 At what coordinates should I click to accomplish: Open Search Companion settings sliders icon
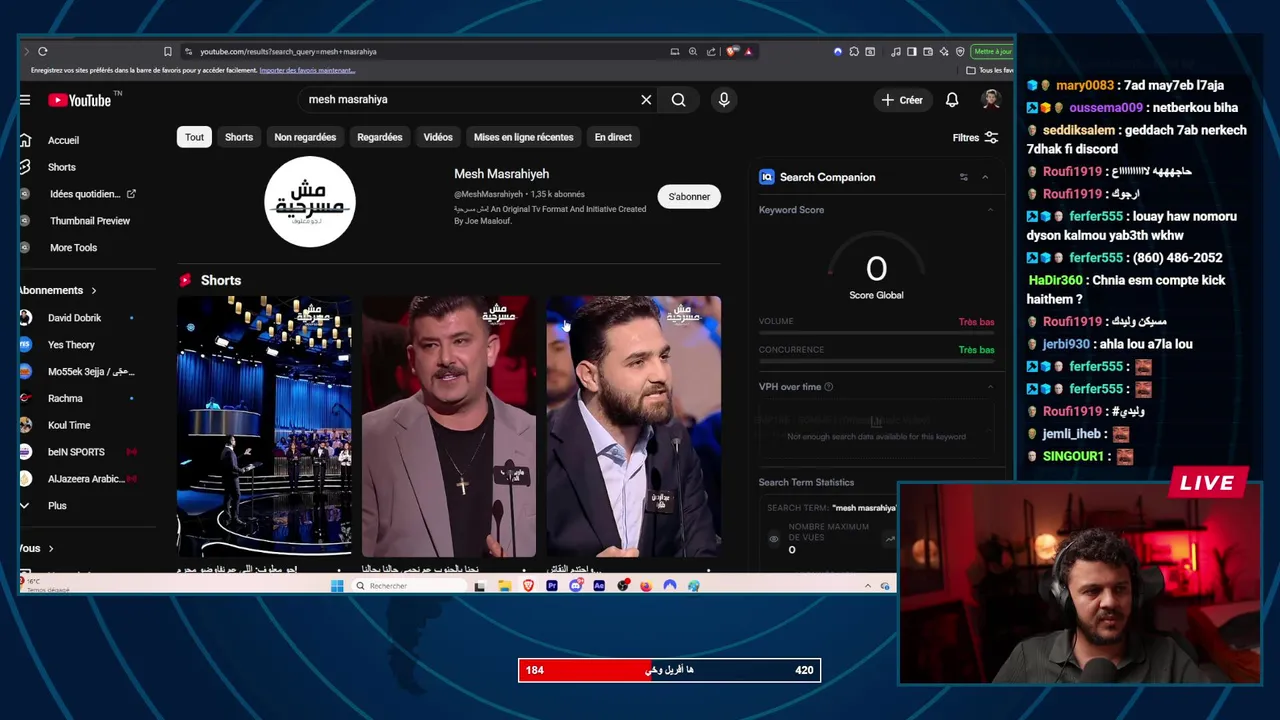tap(964, 177)
